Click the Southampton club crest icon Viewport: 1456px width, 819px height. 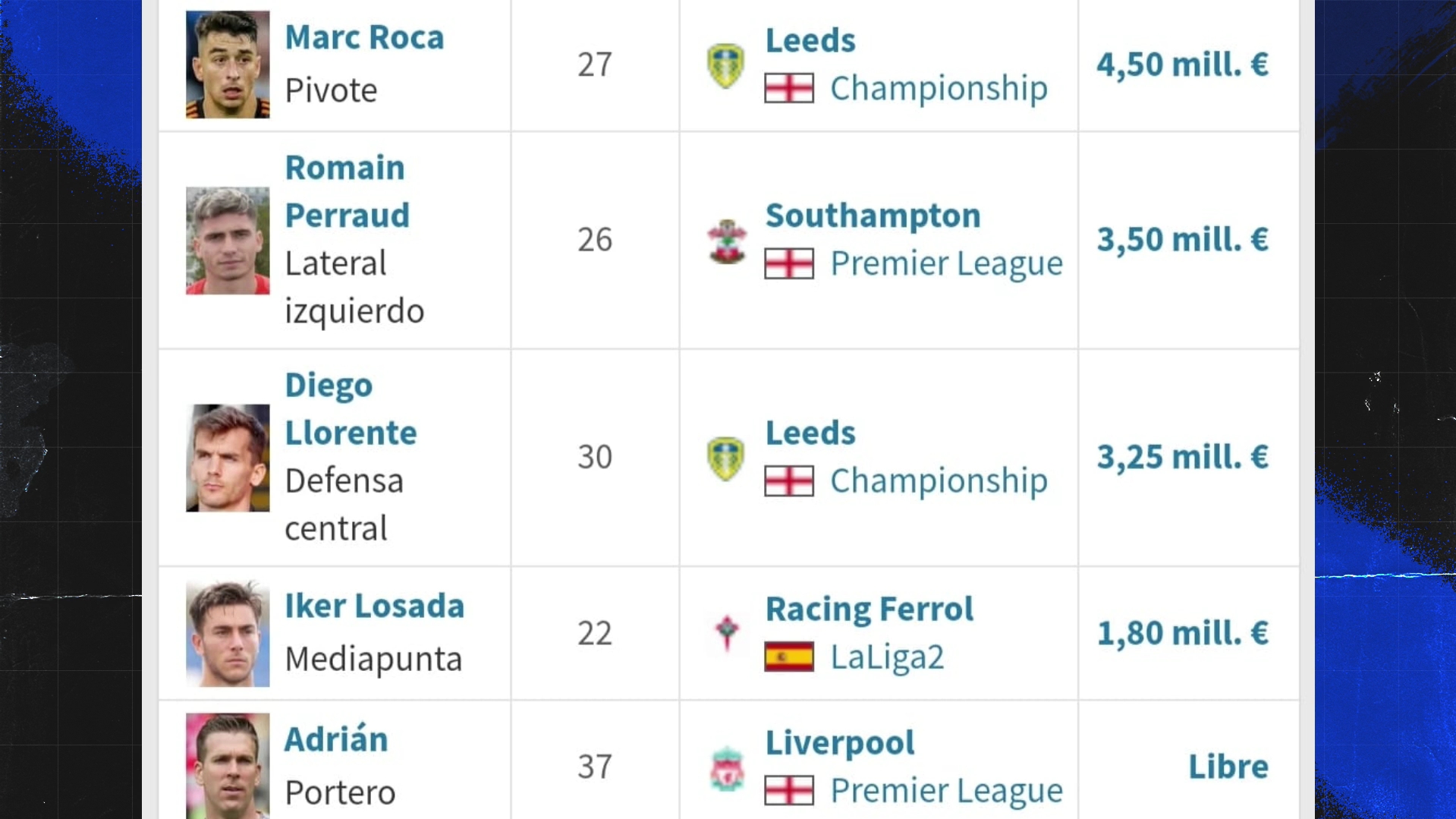pyautogui.click(x=726, y=241)
